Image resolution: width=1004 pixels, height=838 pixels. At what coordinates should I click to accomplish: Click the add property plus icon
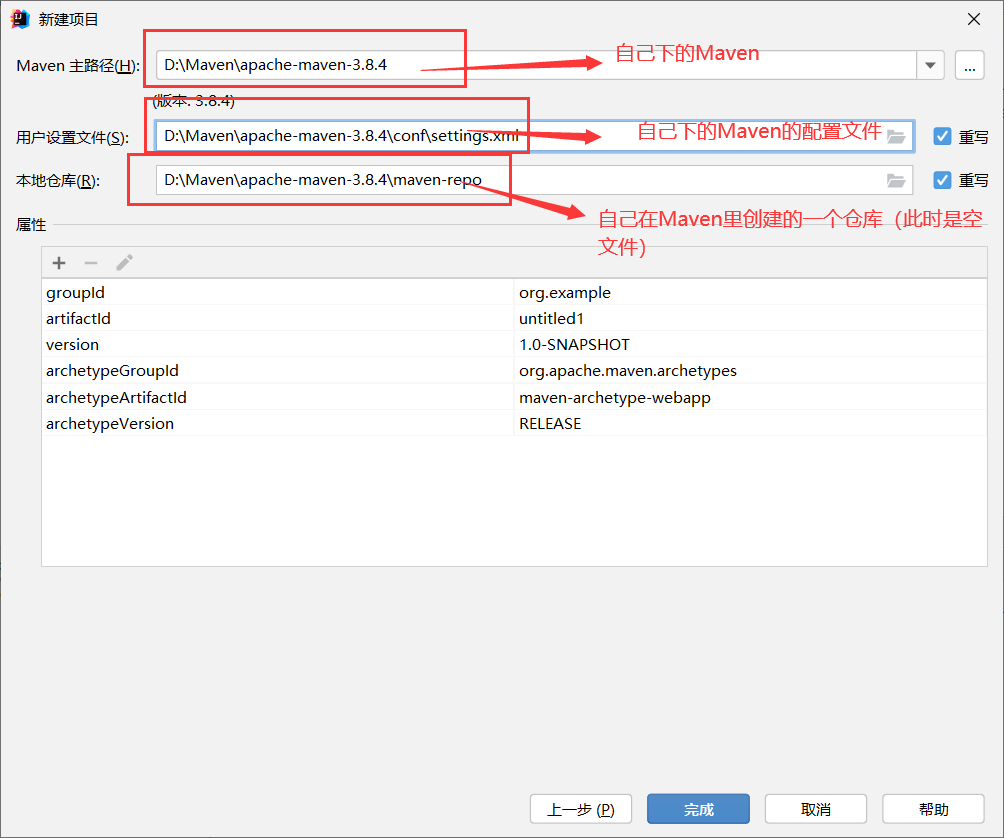pyautogui.click(x=59, y=263)
